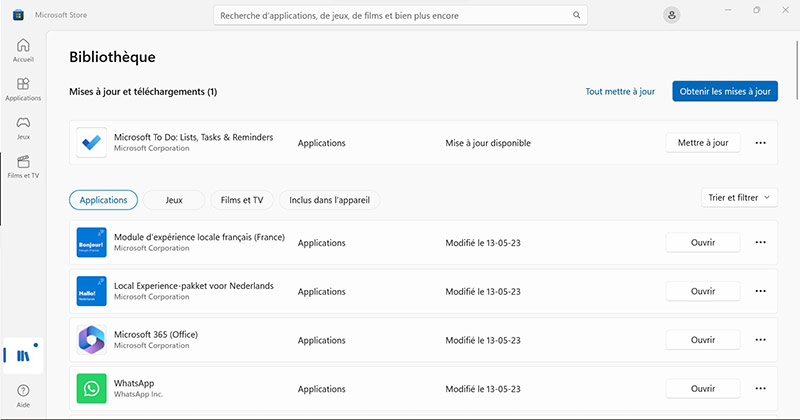Image resolution: width=800 pixels, height=420 pixels.
Task: Click Tout mettre à jour link
Action: (620, 92)
